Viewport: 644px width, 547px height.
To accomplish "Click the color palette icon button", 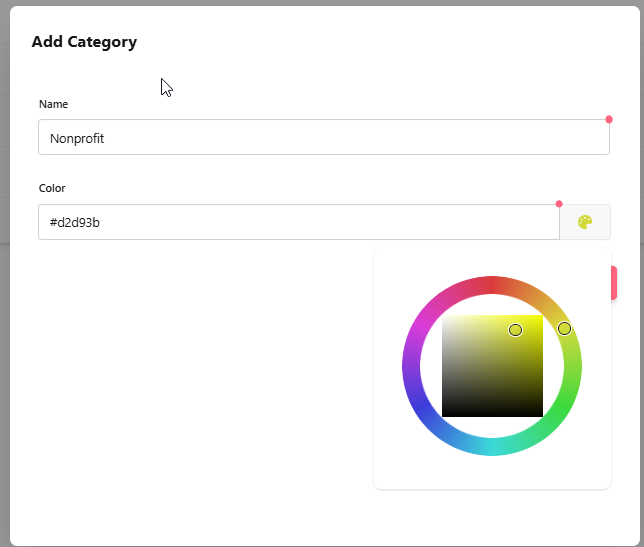I will tap(585, 222).
